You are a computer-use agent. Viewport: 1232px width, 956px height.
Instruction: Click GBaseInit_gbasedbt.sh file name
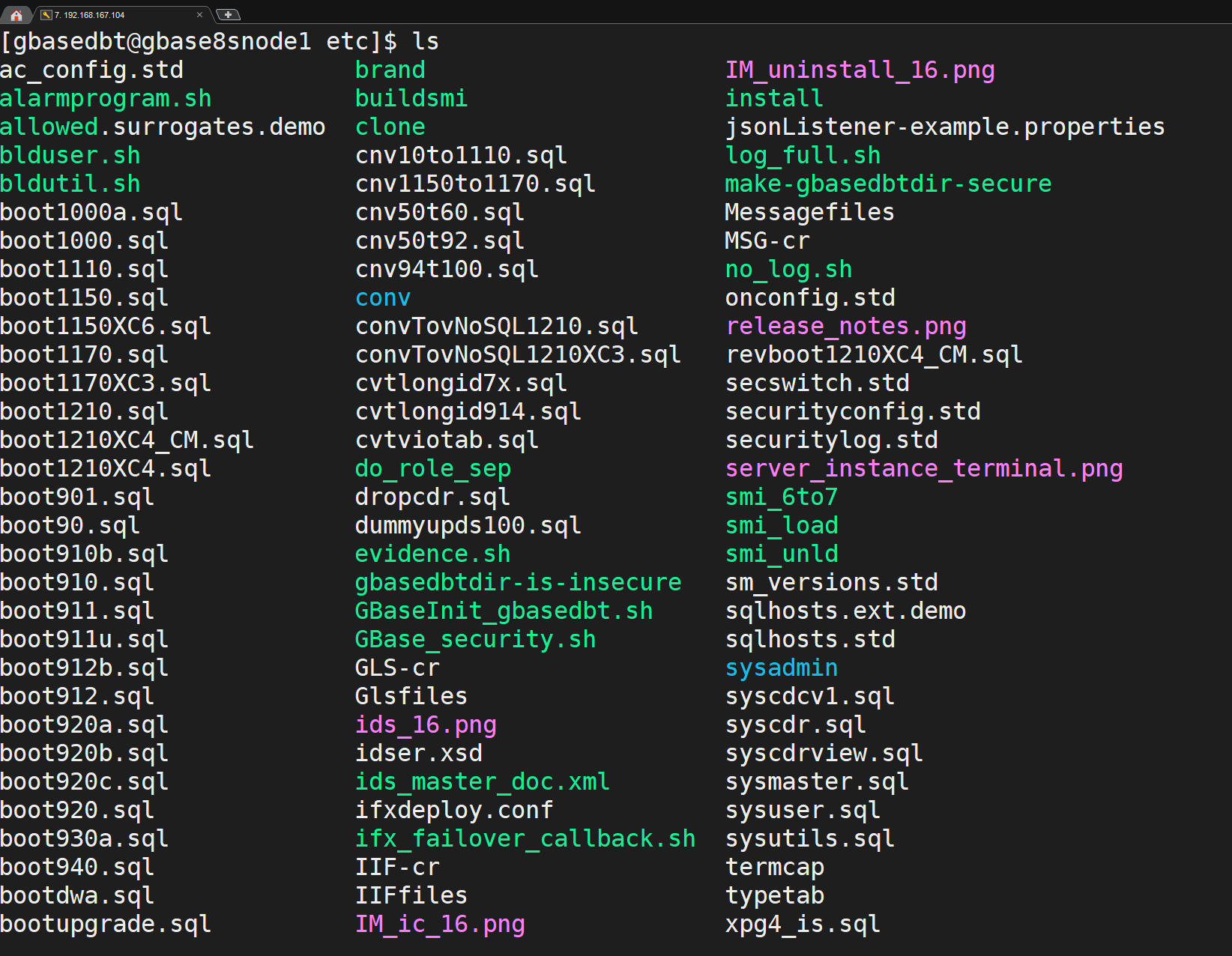tap(504, 611)
